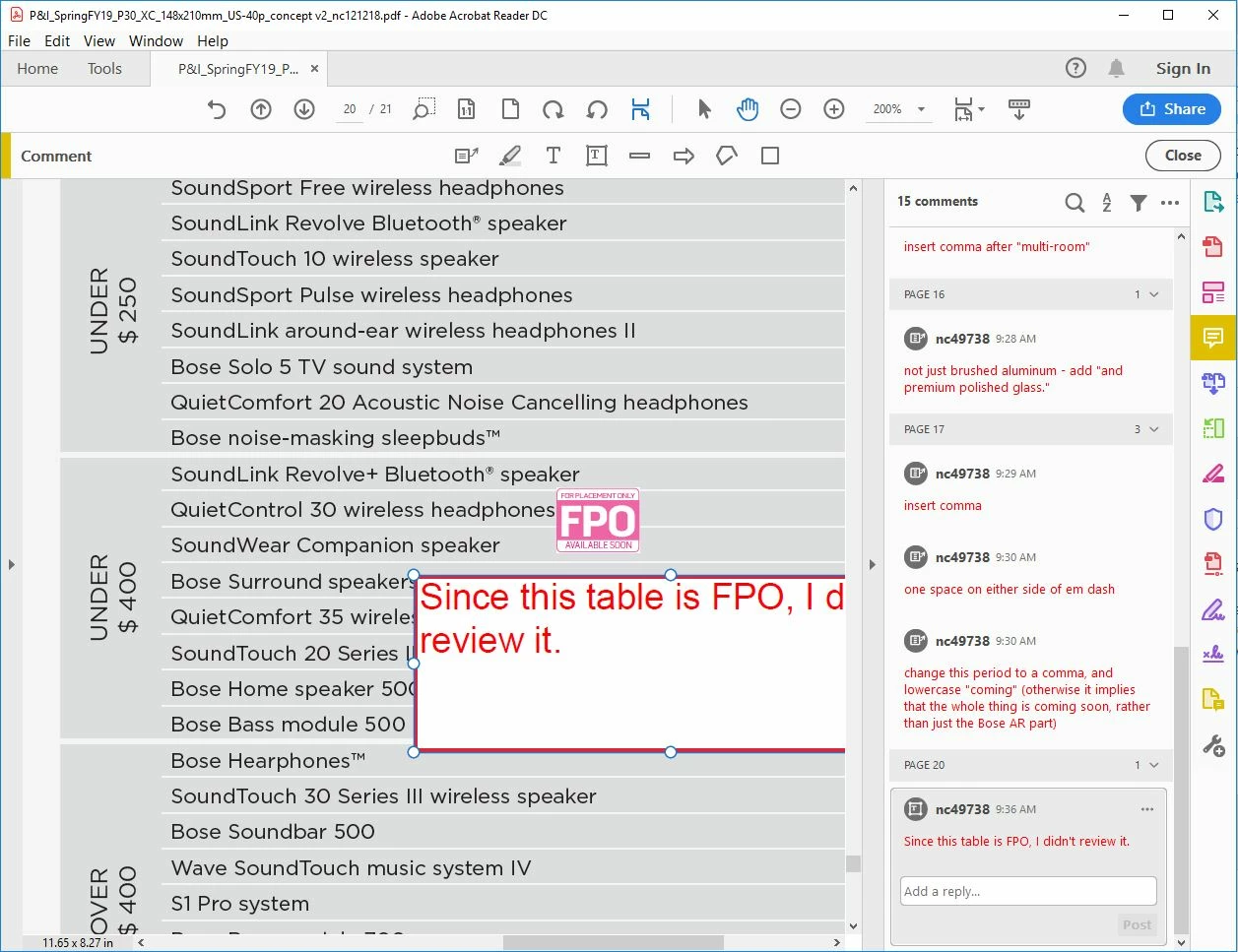
Task: Open the Window menu
Action: point(156,40)
